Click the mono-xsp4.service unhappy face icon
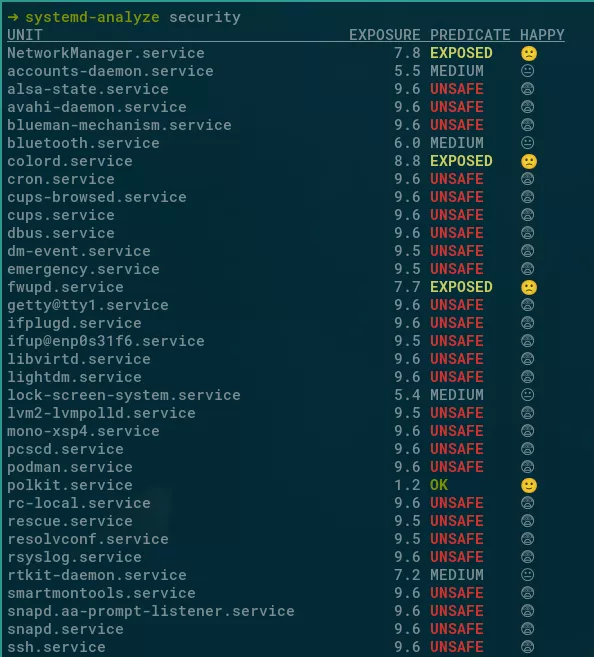594x657 pixels. coord(527,431)
